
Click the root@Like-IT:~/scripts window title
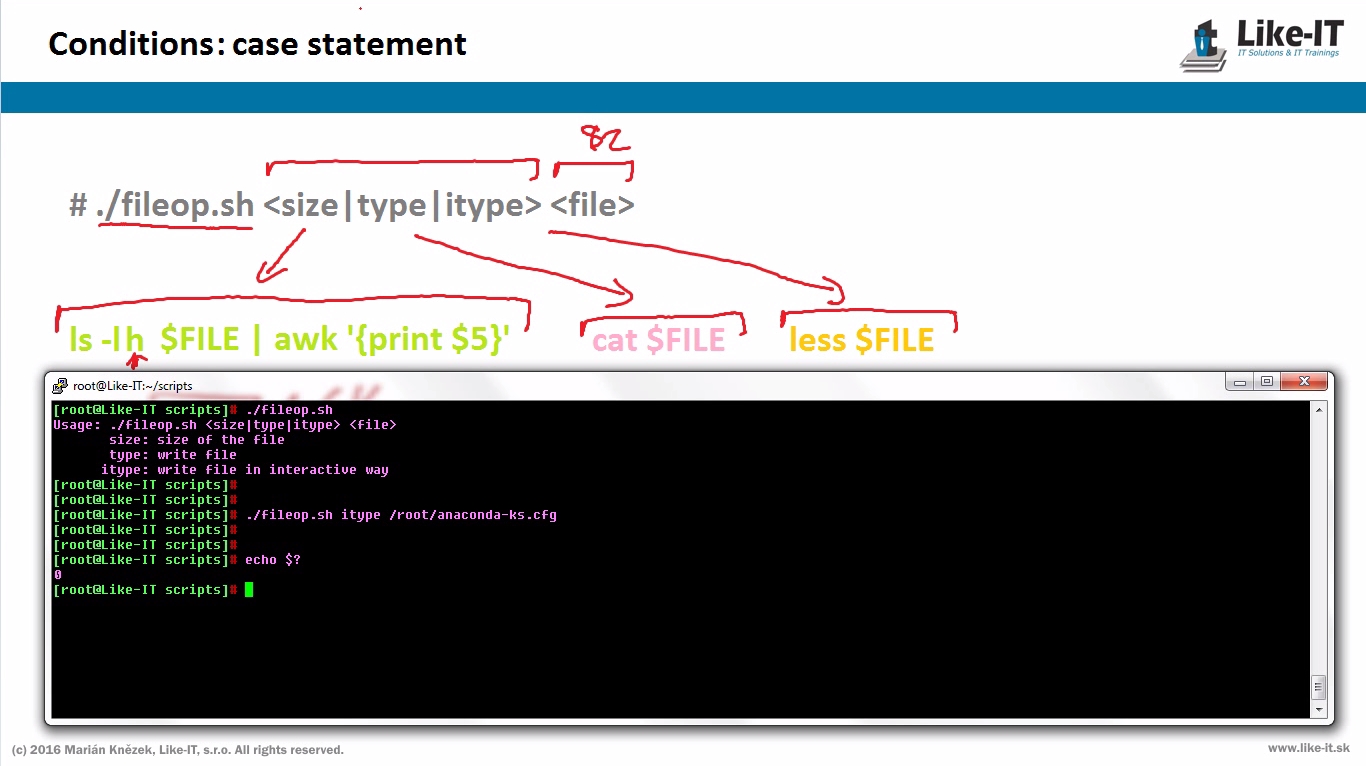click(x=132, y=386)
